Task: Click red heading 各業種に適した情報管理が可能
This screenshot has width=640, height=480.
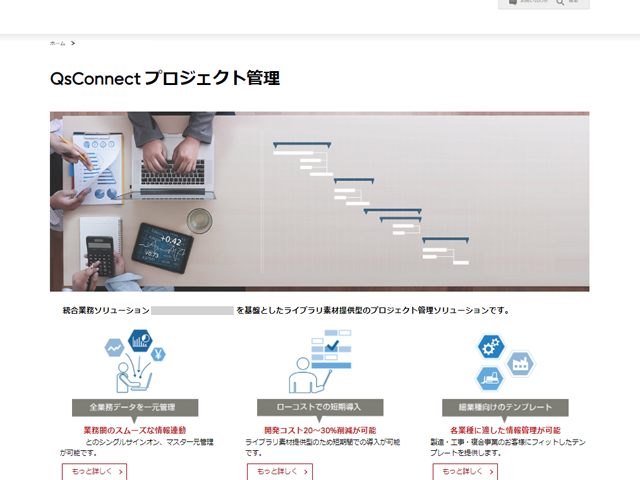Action: pyautogui.click(x=505, y=430)
